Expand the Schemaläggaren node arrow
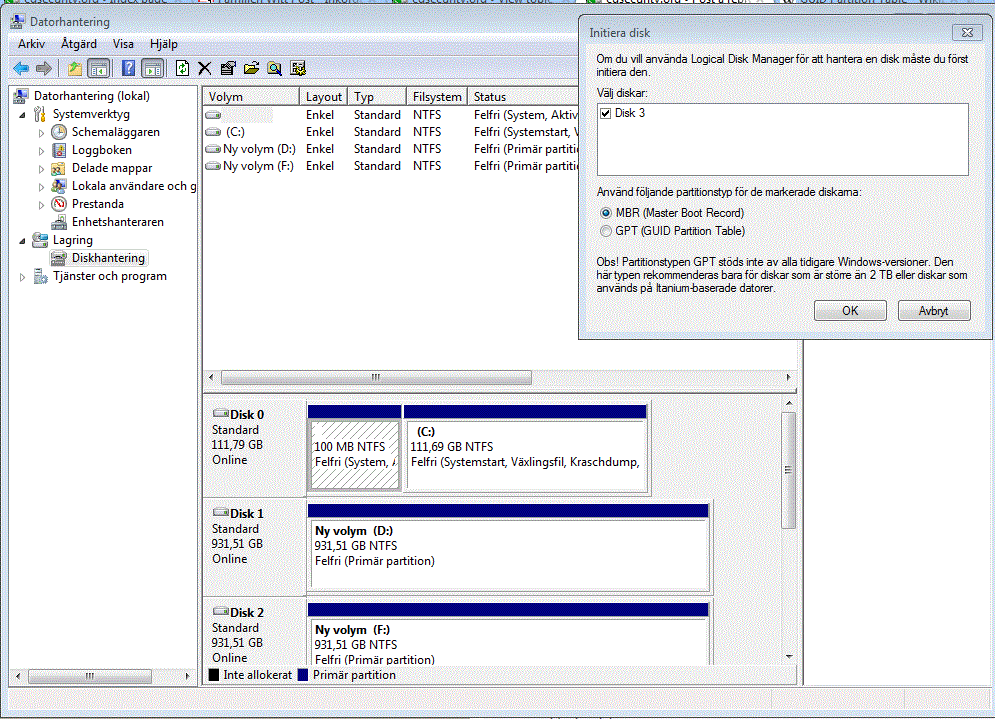Image resolution: width=995 pixels, height=719 pixels. (x=41, y=133)
